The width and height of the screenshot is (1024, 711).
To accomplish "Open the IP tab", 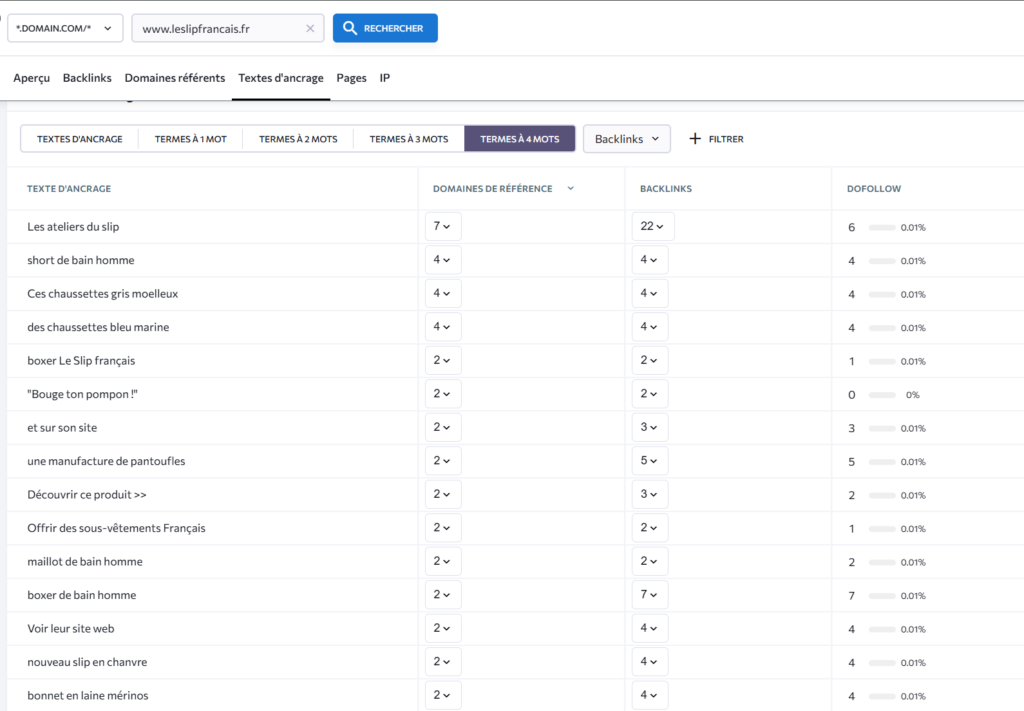I will coord(385,78).
